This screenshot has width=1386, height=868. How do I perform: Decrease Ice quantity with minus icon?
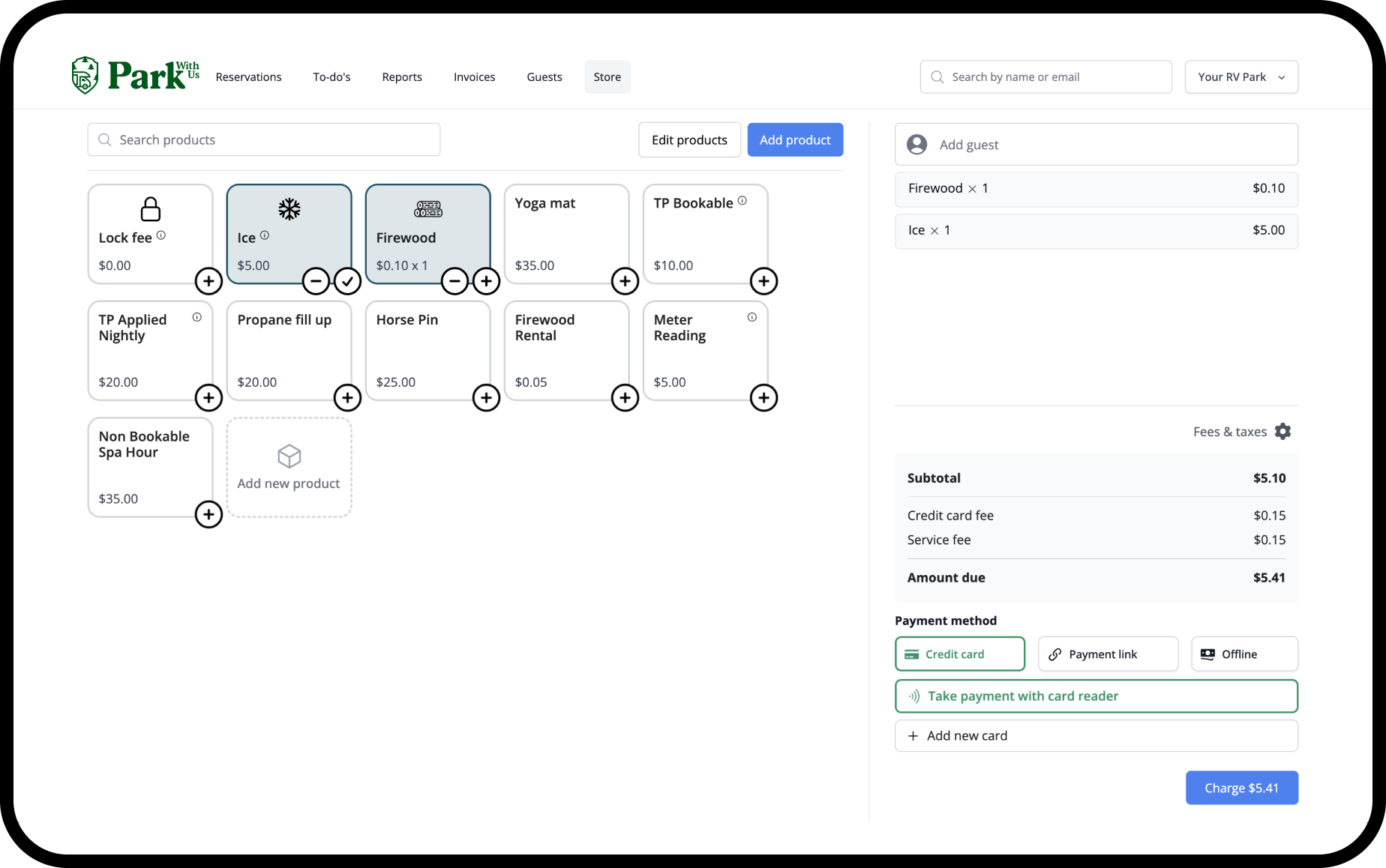(x=316, y=281)
